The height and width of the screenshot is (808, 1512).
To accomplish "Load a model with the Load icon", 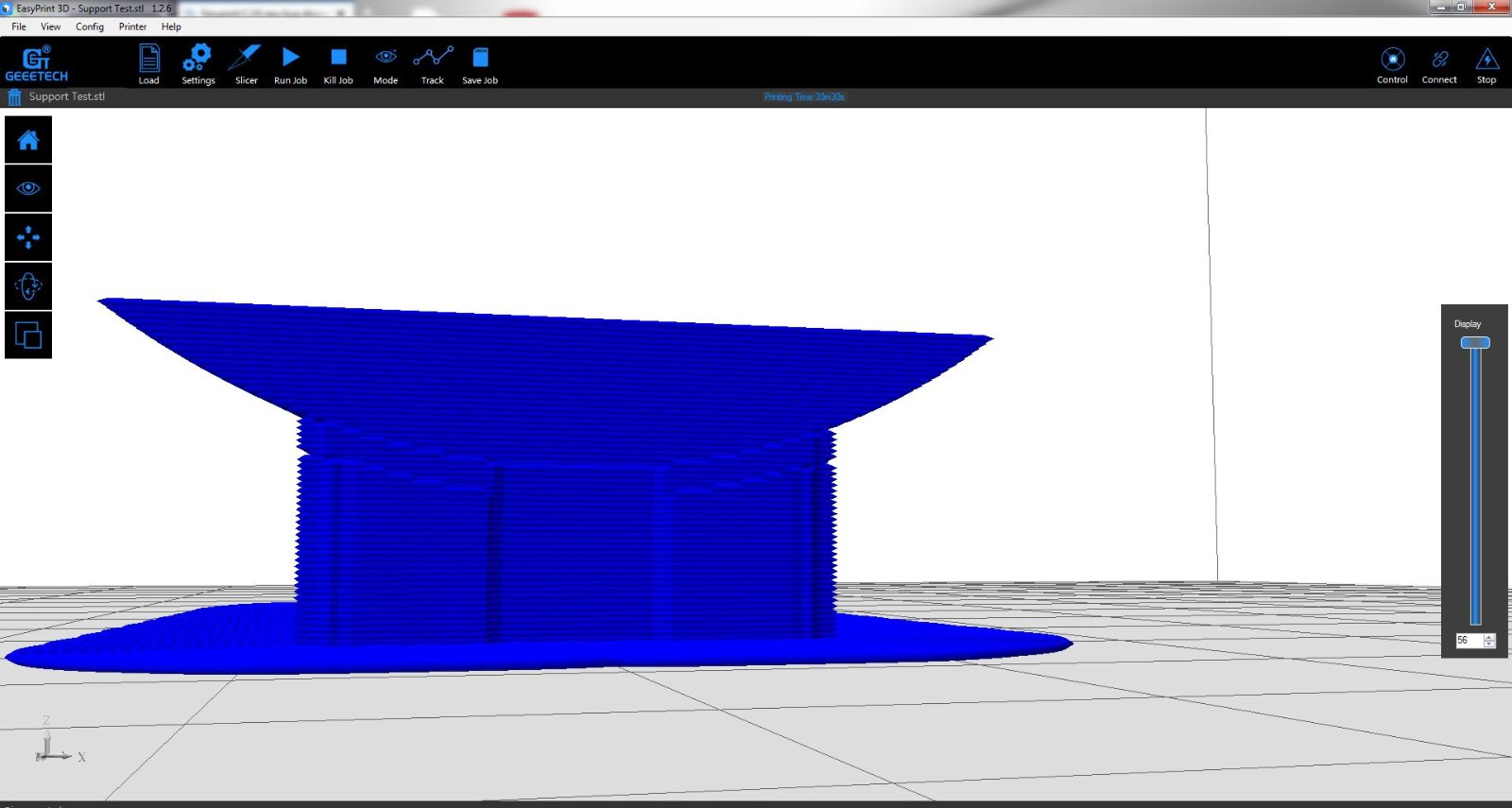I will coord(148,63).
